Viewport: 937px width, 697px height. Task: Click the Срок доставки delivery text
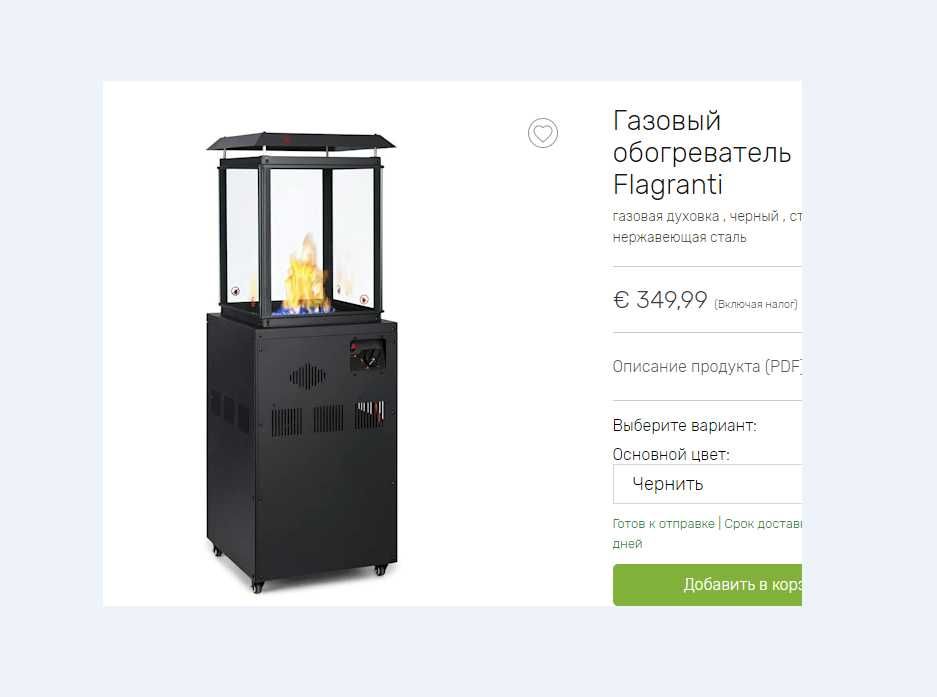(x=763, y=524)
